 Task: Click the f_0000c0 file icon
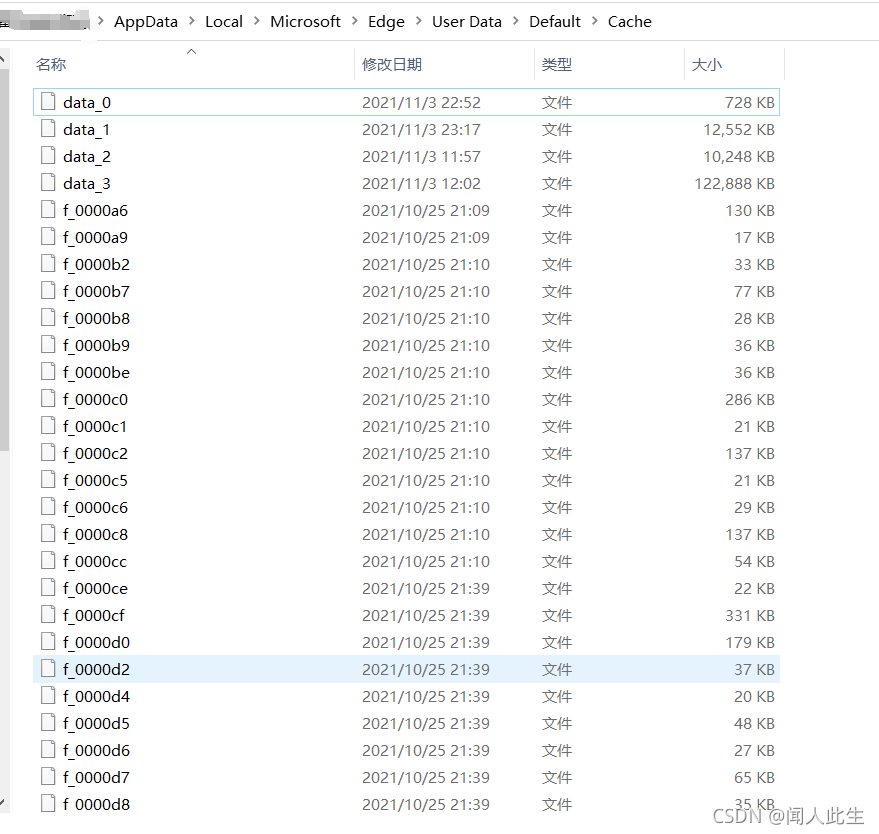point(48,399)
